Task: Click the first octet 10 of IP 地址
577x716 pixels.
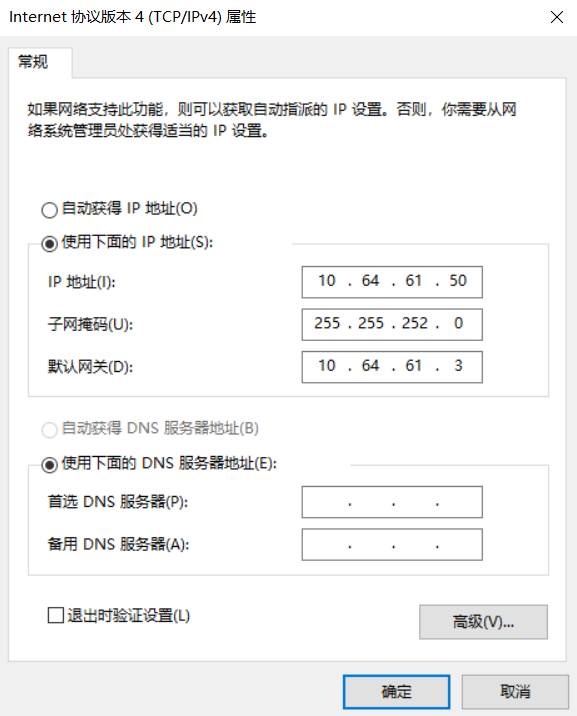Action: (327, 281)
